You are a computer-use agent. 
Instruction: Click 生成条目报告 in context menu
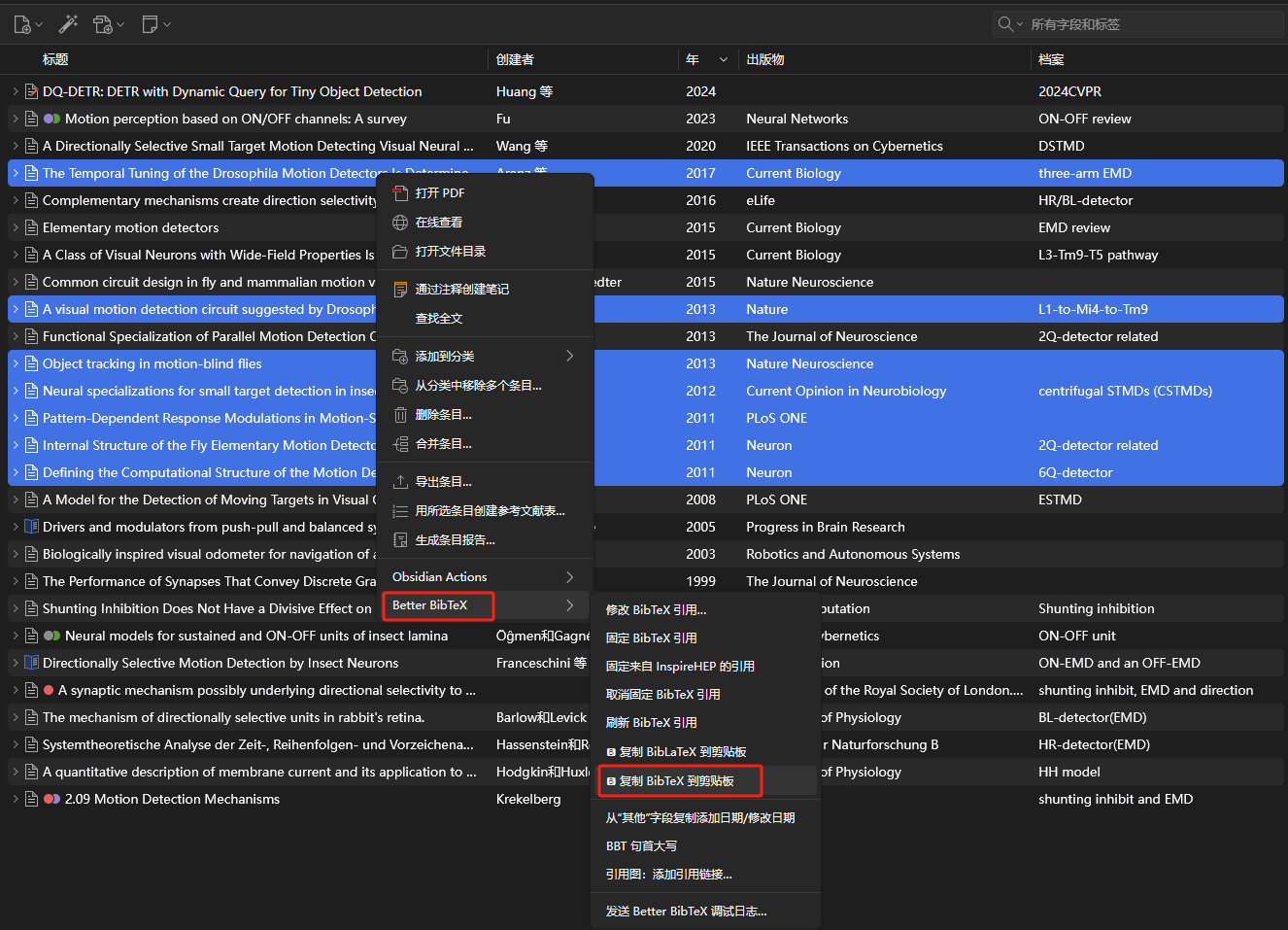[455, 540]
